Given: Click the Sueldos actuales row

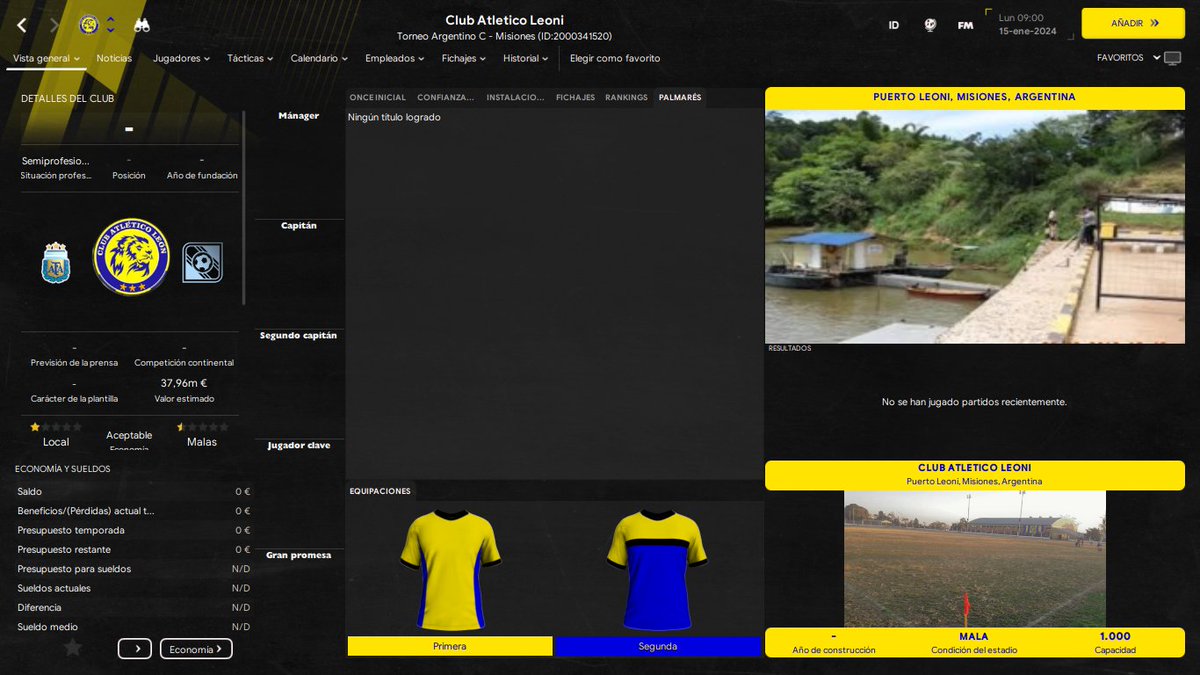Looking at the screenshot, I should point(133,588).
